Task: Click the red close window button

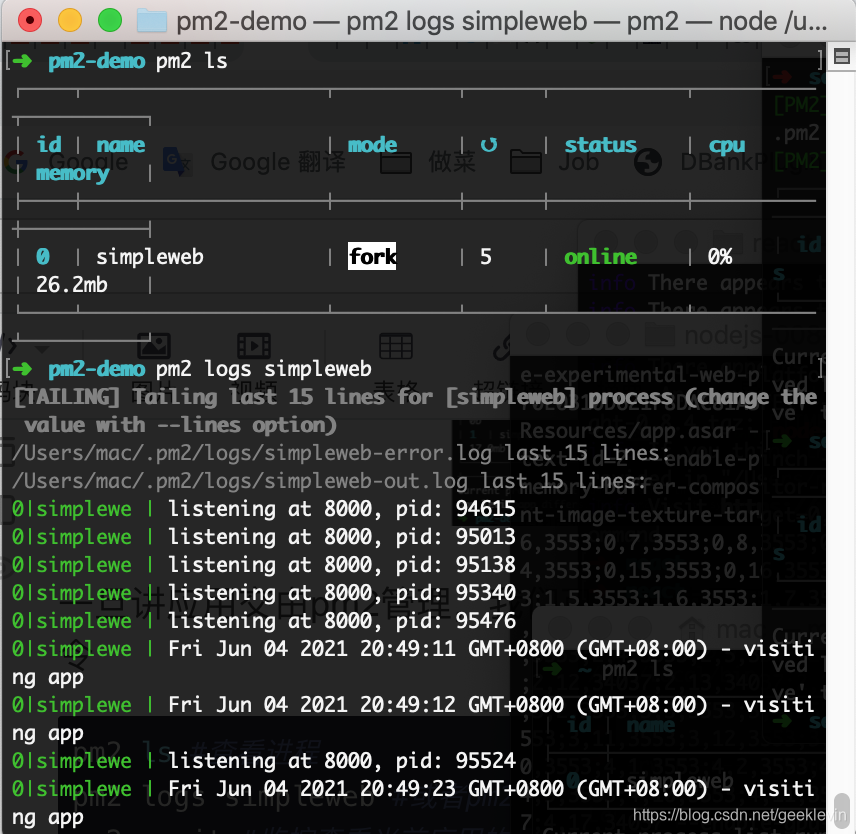Action: click(30, 20)
